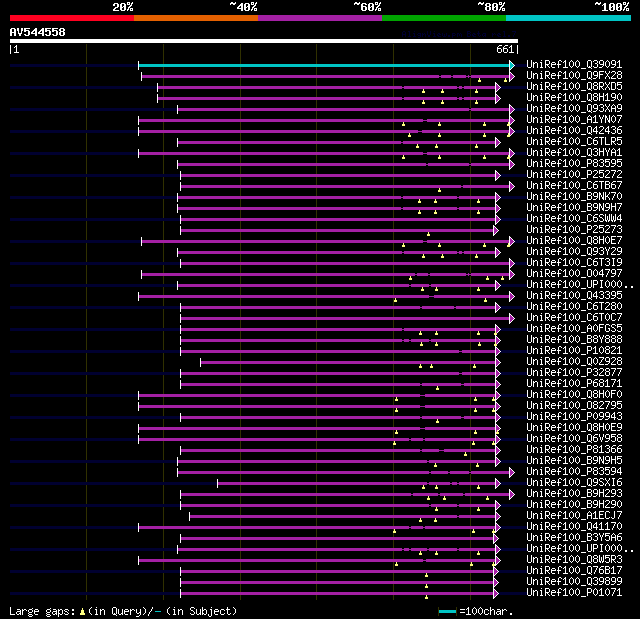This screenshot has height=619, width=640.
Task: Click the purple ~60% segment of identity scale
Action: [x=320, y=18]
